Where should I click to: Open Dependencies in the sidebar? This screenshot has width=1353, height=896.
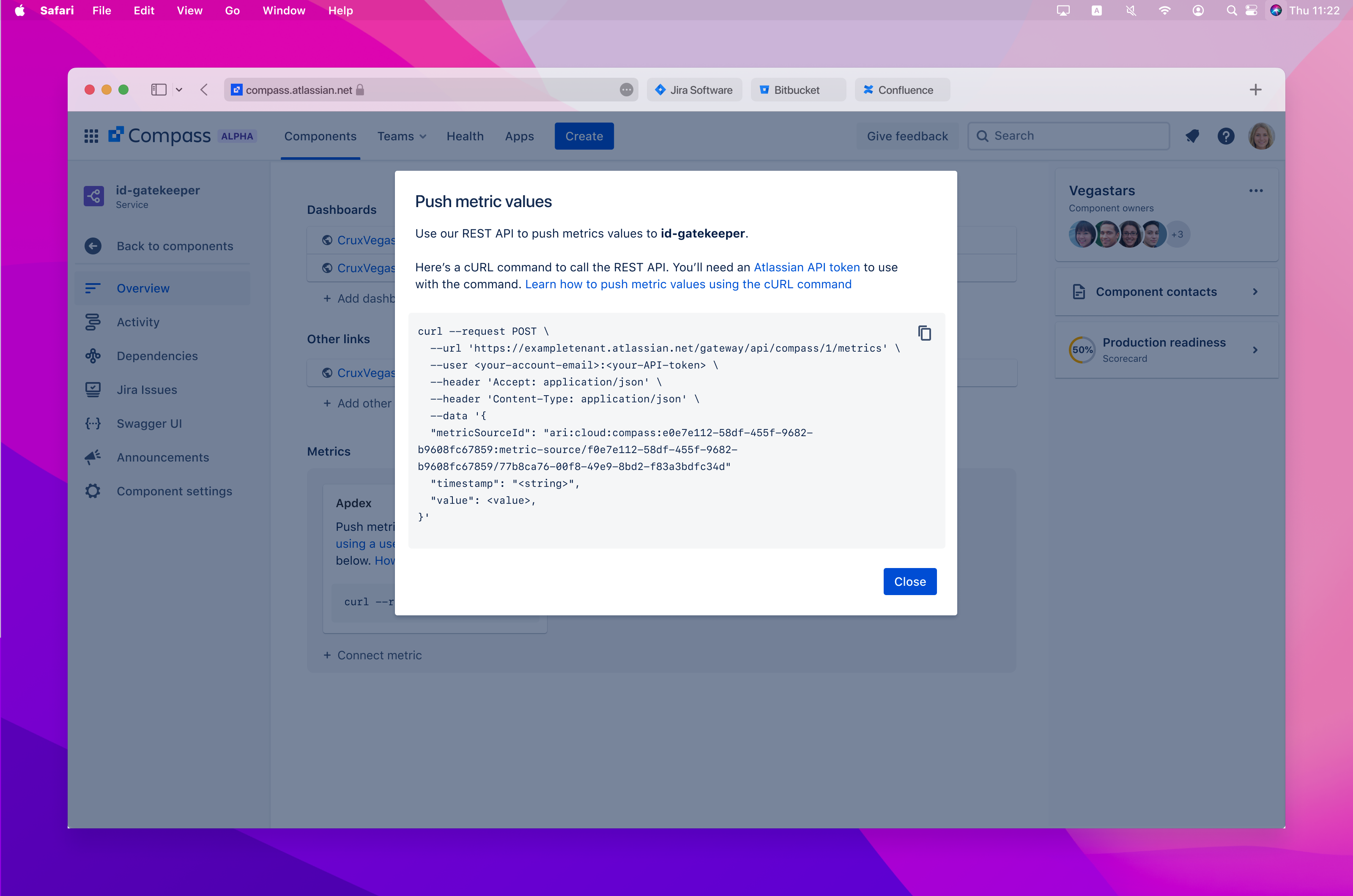pos(162,355)
